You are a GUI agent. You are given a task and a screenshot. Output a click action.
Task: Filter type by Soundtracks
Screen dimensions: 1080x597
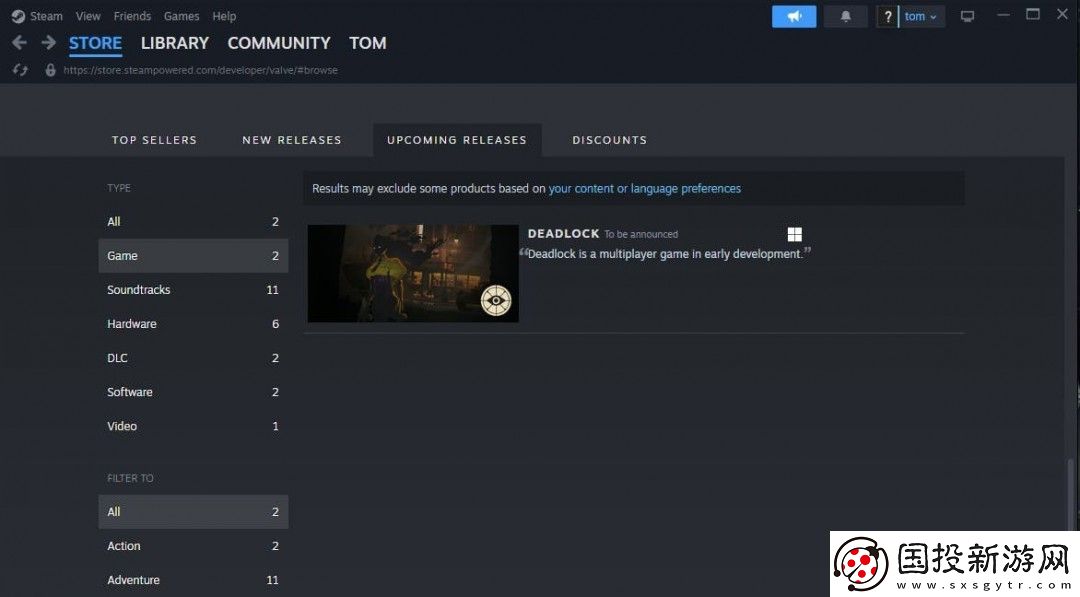click(x=193, y=290)
